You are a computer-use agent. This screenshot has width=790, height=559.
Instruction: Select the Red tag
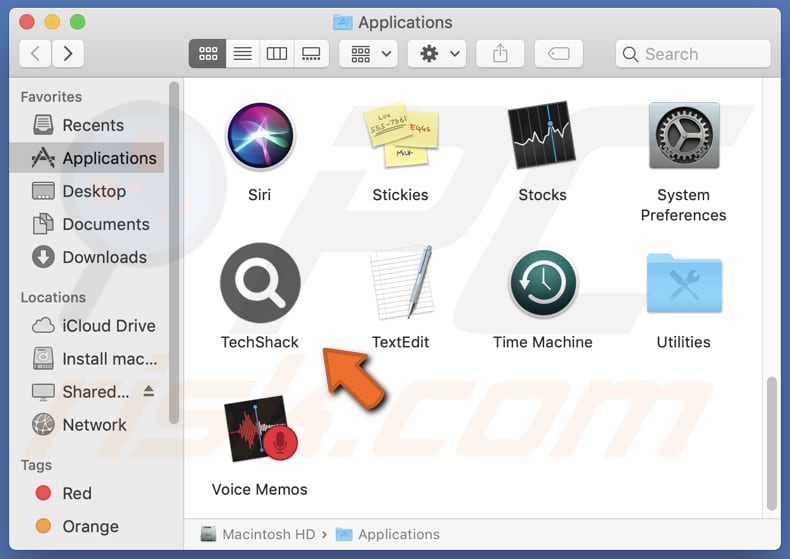point(87,493)
